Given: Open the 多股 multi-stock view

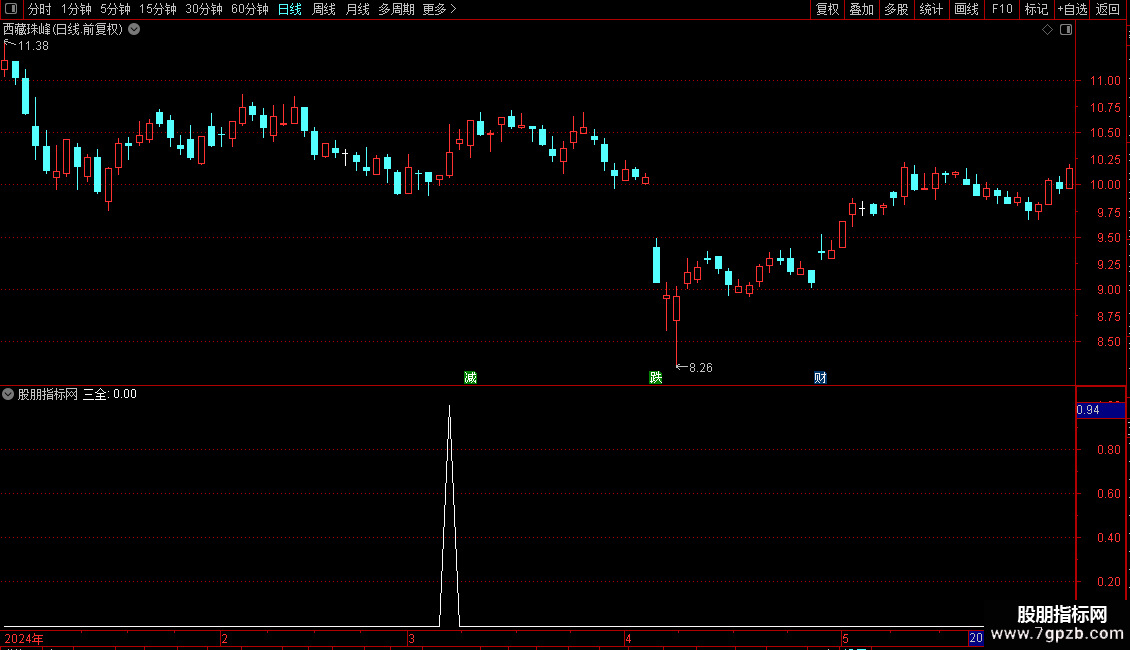Looking at the screenshot, I should pyautogui.click(x=896, y=9).
